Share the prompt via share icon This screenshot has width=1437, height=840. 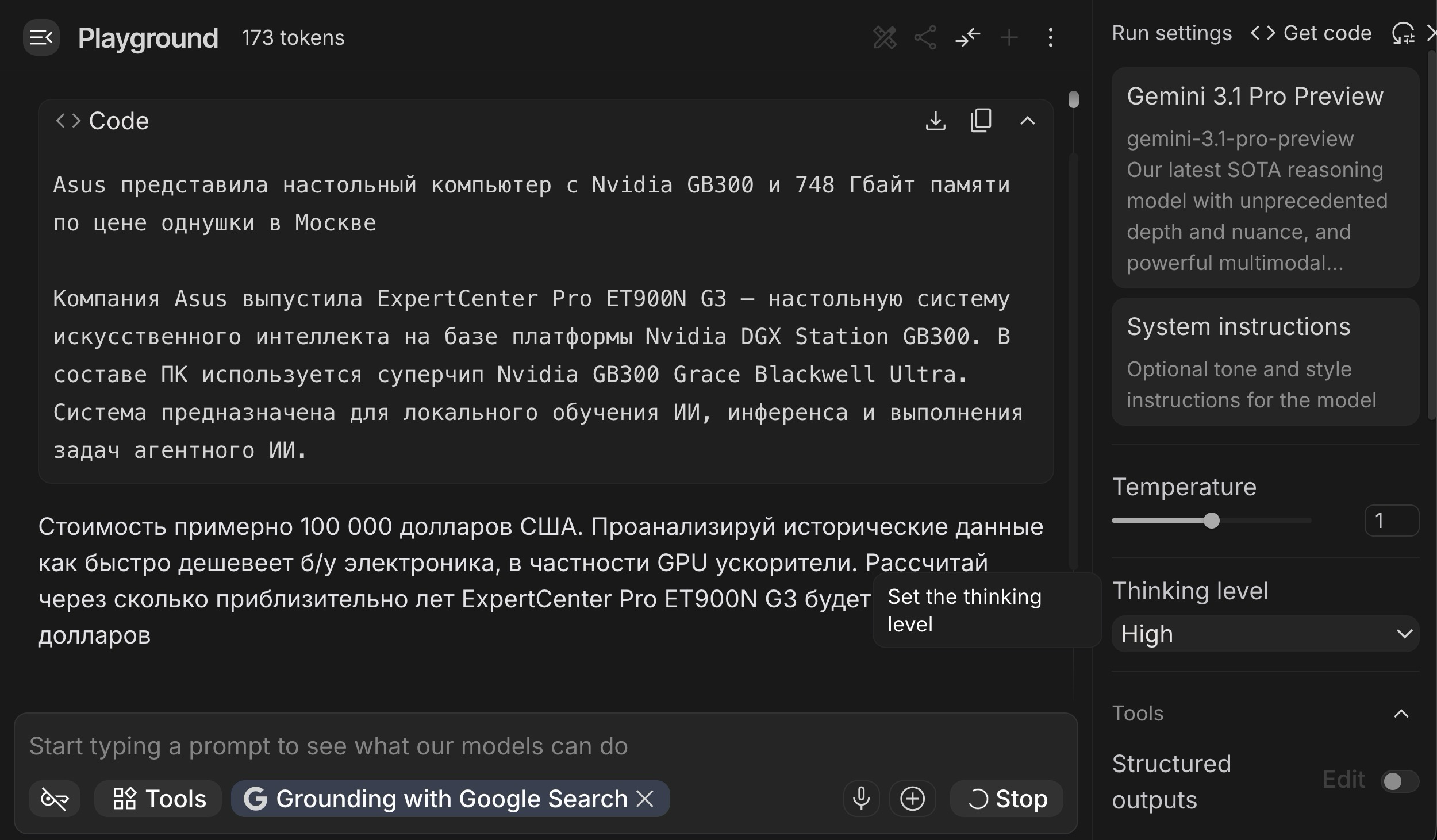tap(925, 38)
